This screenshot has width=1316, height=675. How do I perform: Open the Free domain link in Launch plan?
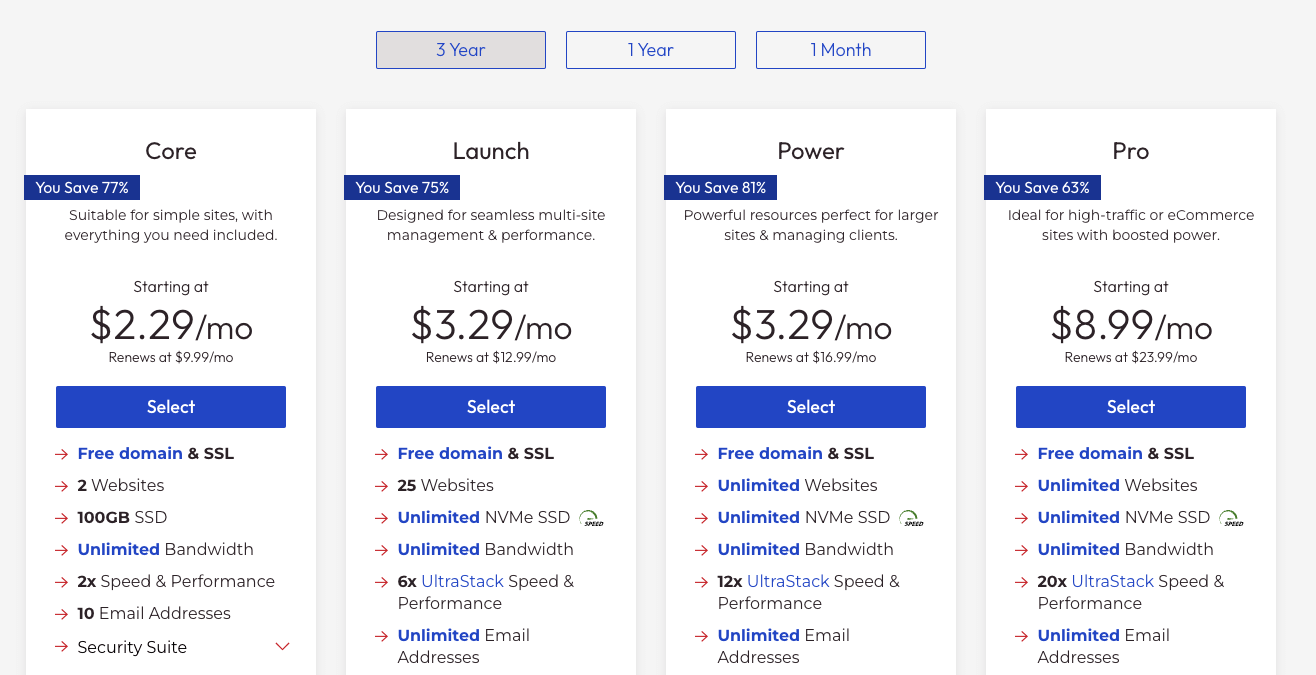450,453
